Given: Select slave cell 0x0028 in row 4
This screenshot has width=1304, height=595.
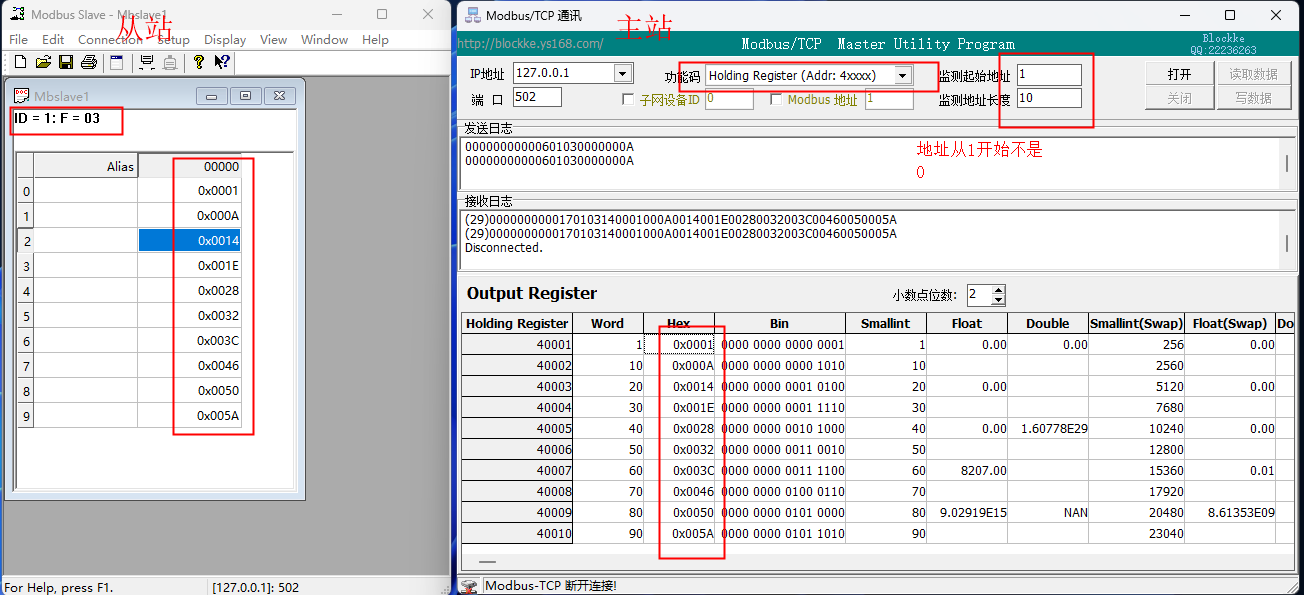Looking at the screenshot, I should tap(190, 291).
